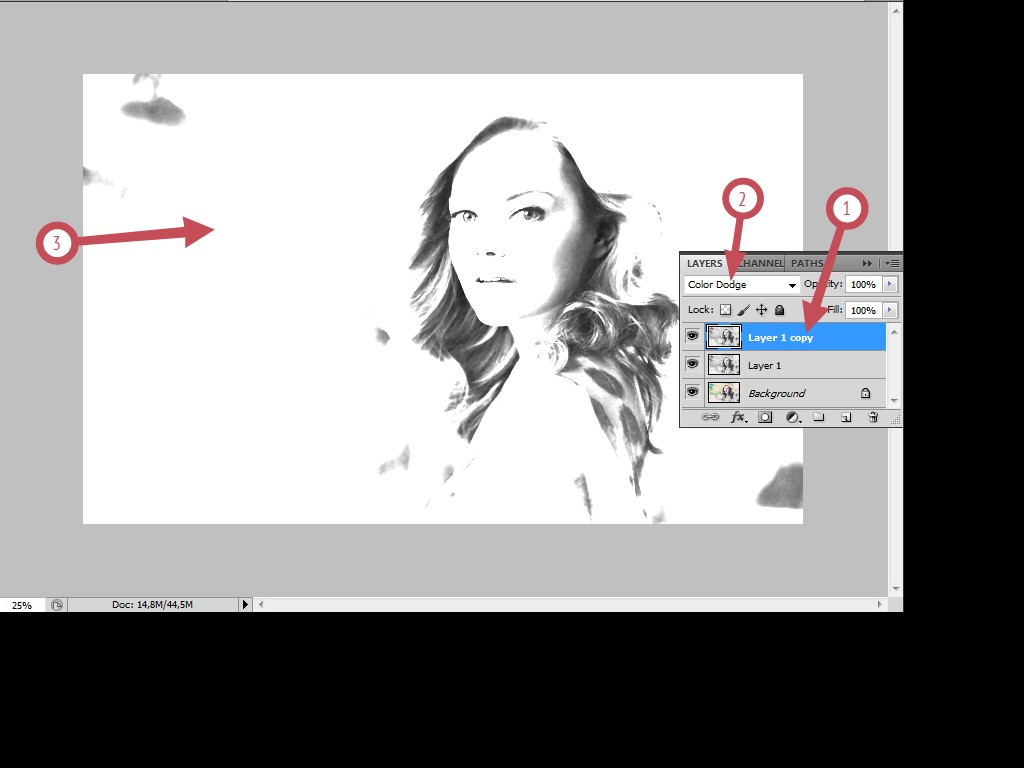This screenshot has width=1024, height=768.
Task: Switch to the Layers tab
Action: tap(705, 263)
